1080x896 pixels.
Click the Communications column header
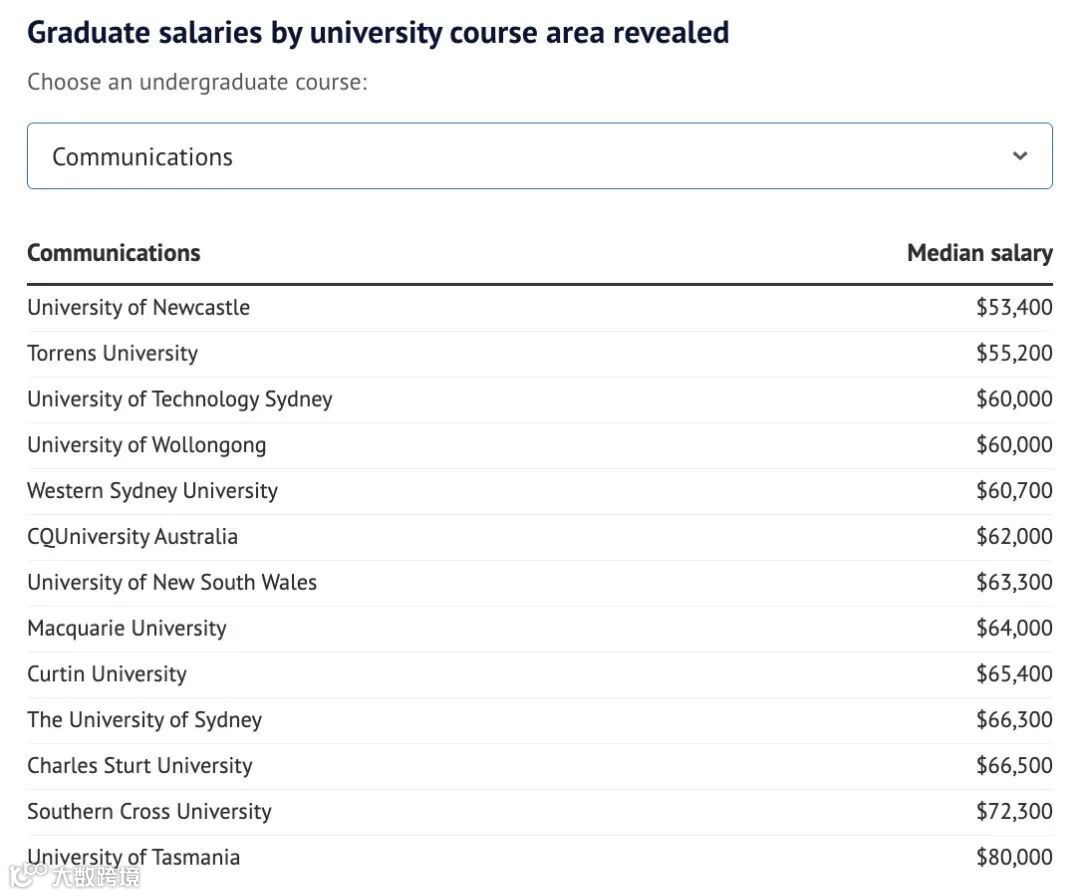pyautogui.click(x=113, y=253)
